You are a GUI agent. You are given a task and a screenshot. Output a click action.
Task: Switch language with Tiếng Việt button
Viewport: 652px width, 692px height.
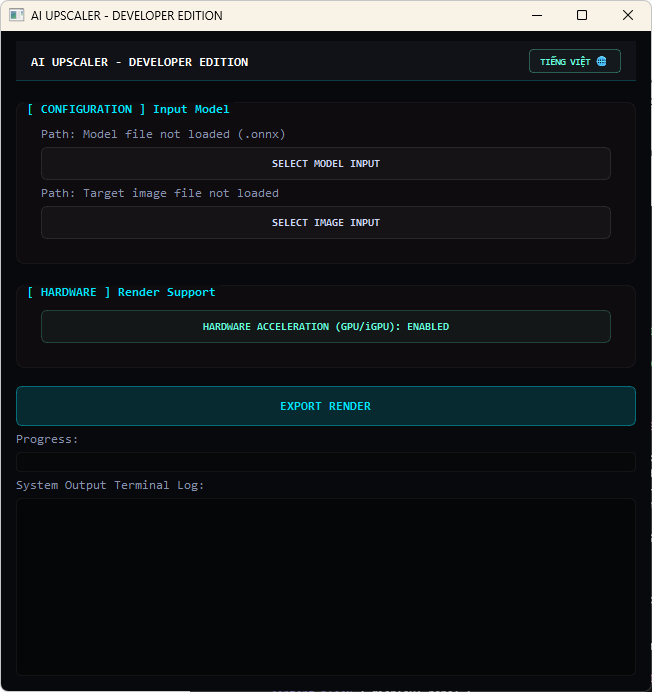click(x=575, y=61)
